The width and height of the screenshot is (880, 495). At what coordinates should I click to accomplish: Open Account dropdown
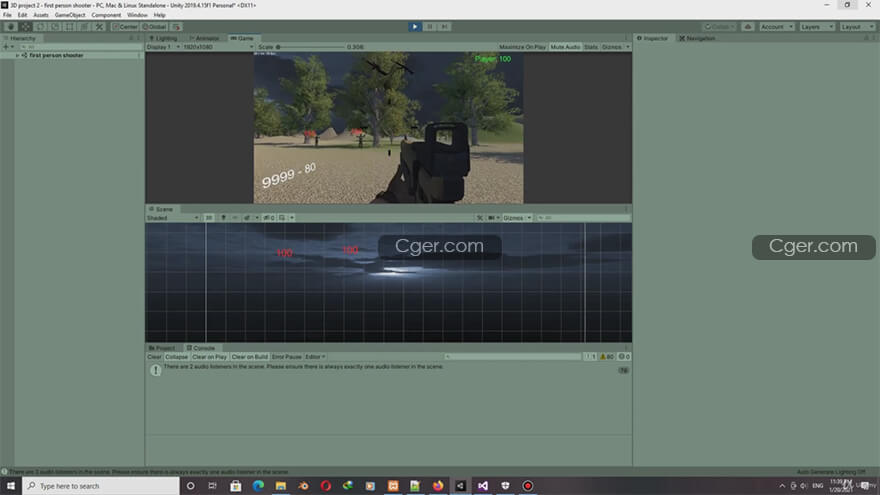coord(777,26)
